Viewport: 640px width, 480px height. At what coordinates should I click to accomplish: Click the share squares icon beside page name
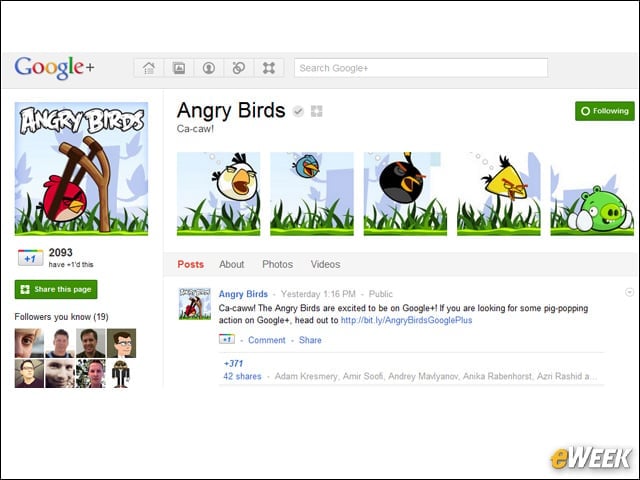point(316,111)
